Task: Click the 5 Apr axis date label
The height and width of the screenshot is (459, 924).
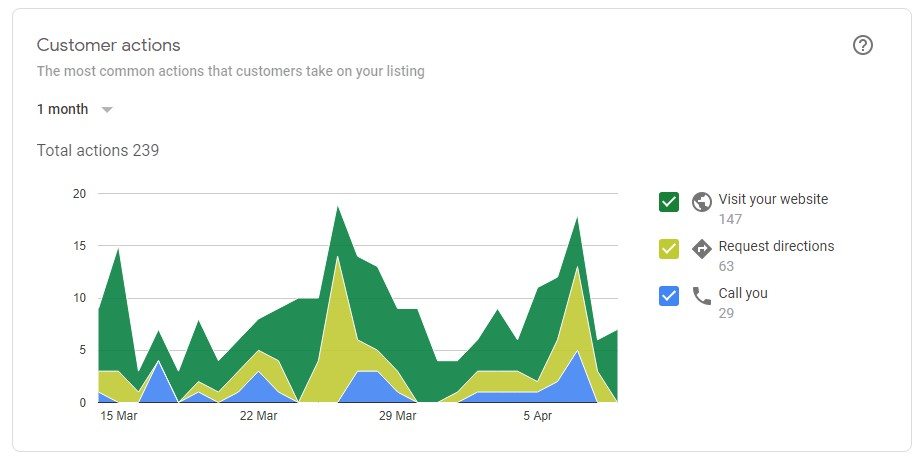Action: click(x=540, y=415)
